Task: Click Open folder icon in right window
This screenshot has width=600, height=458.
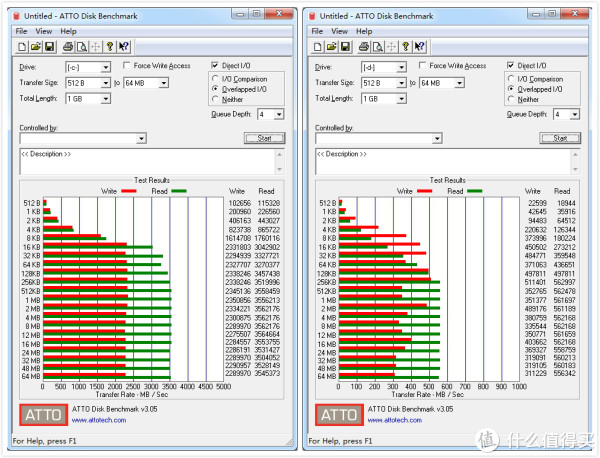Action: click(x=331, y=47)
